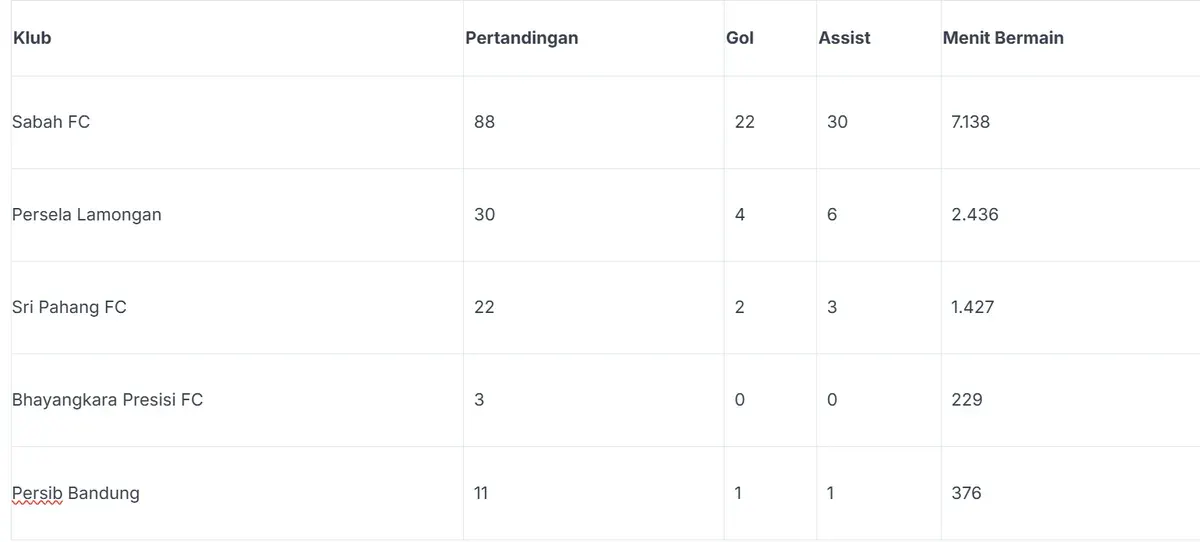Click the Menit Bermain column header

1003,38
